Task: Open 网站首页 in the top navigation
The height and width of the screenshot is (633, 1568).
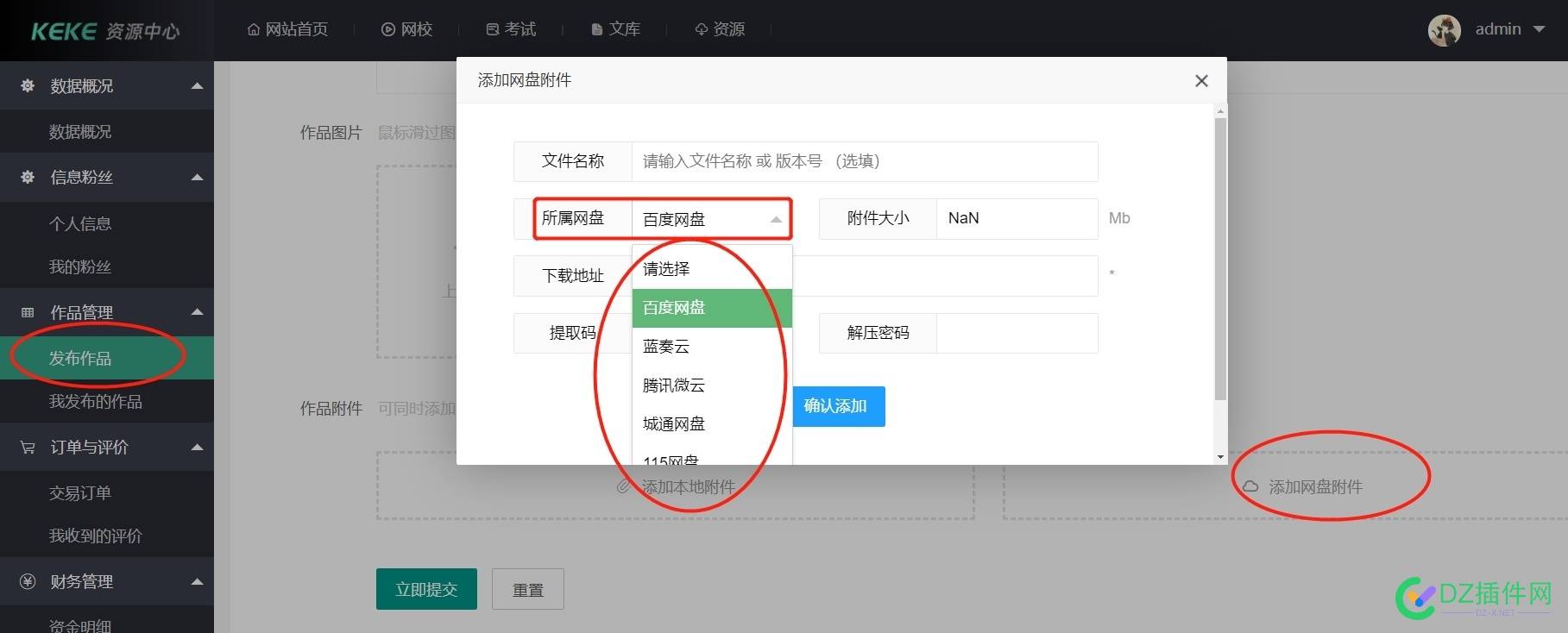Action: pyautogui.click(x=296, y=29)
